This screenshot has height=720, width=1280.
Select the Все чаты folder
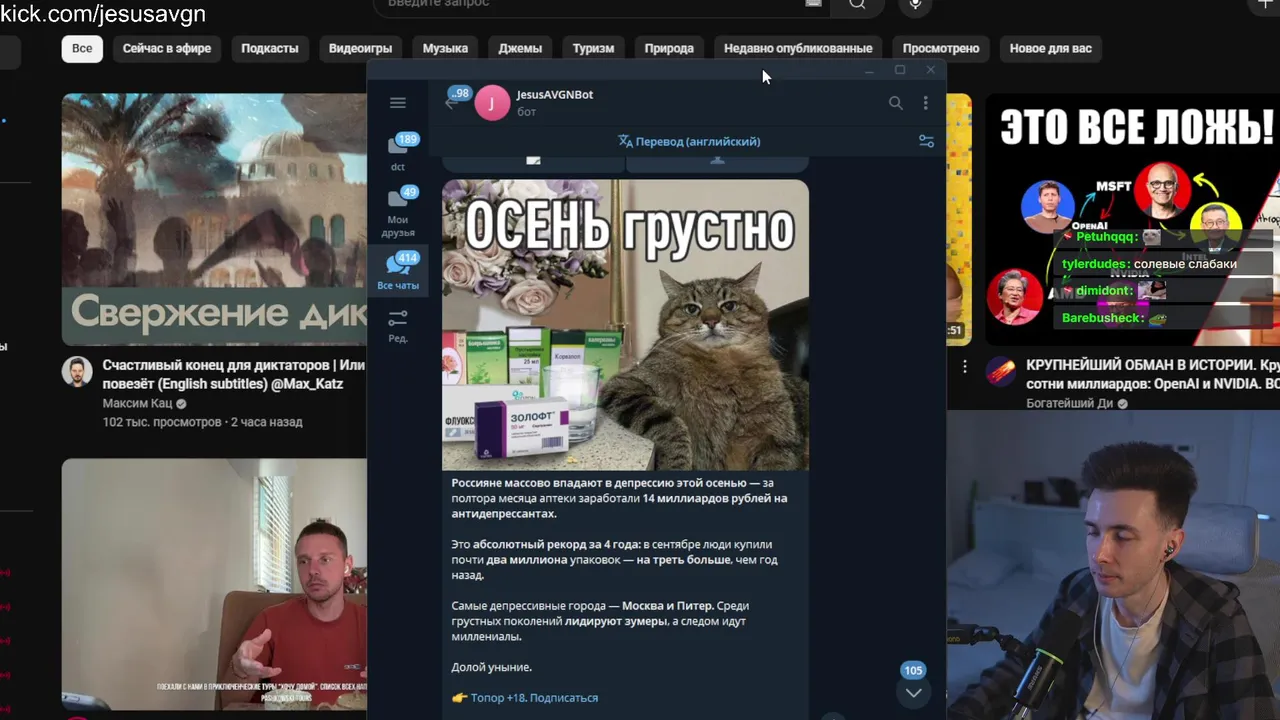click(x=398, y=271)
